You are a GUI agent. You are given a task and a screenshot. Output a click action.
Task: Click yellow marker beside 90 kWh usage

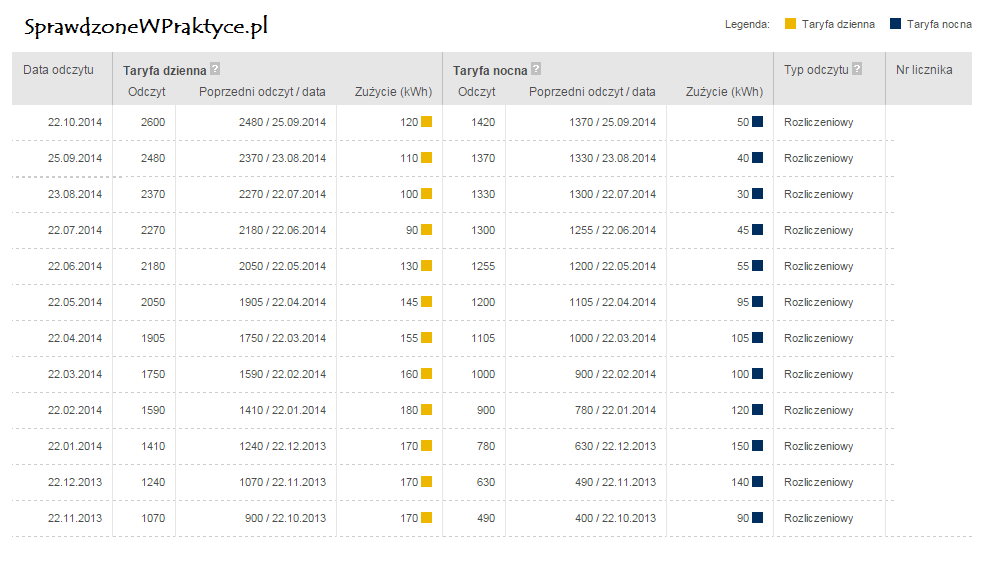pyautogui.click(x=426, y=230)
